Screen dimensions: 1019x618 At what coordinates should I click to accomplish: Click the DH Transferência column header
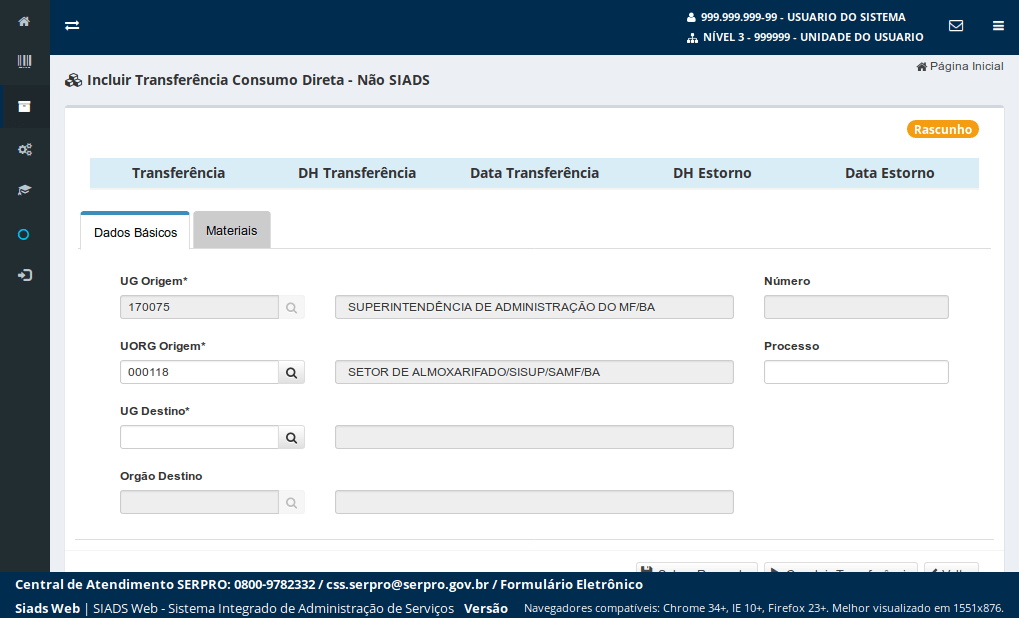(357, 173)
